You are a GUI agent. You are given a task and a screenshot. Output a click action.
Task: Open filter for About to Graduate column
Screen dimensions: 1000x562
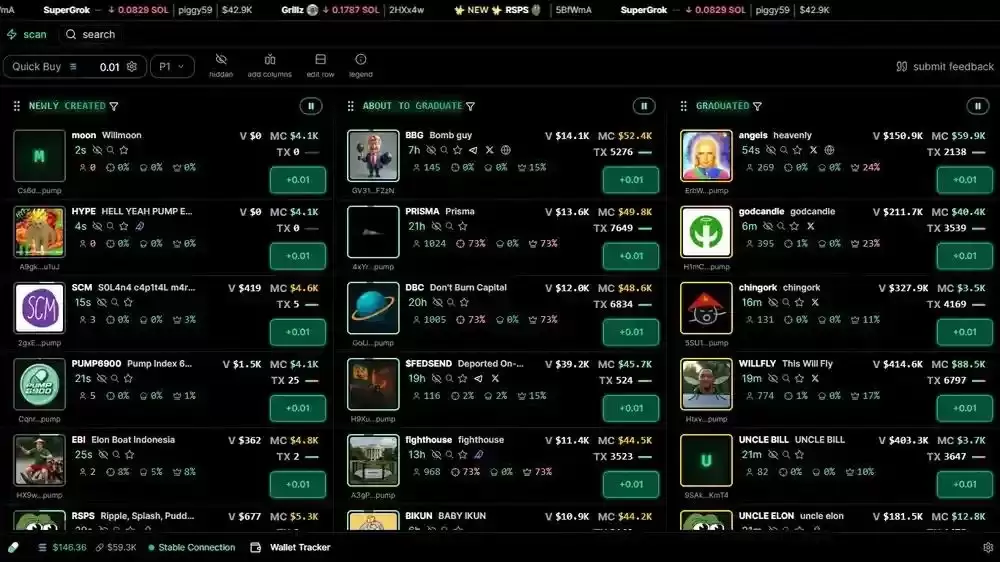(470, 106)
